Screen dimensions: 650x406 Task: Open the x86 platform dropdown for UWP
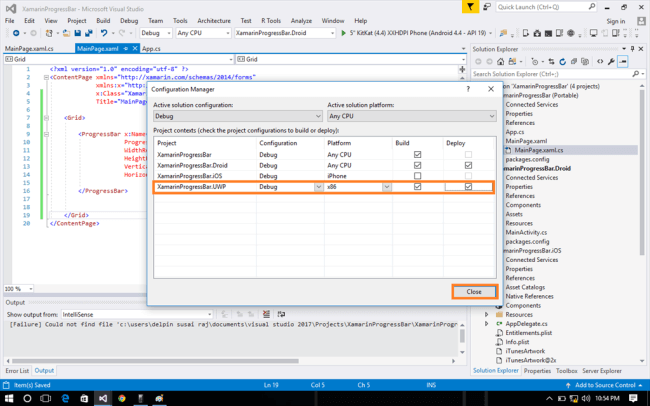386,187
